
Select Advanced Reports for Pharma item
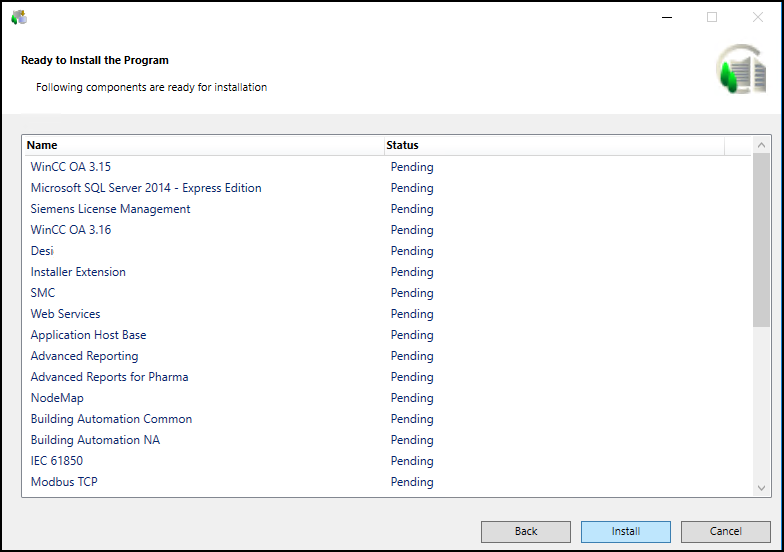109,377
